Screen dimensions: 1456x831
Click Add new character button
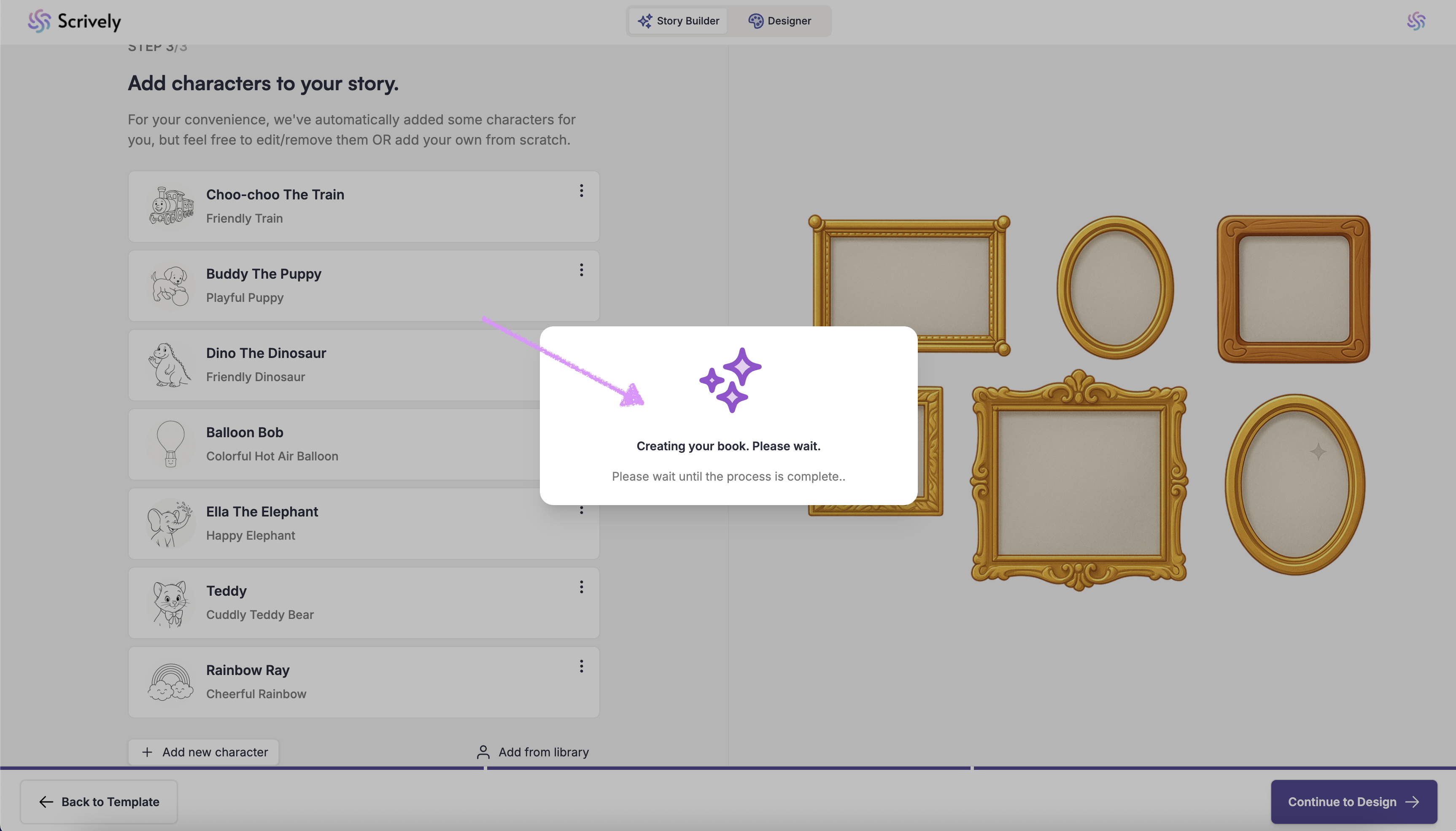tap(204, 752)
